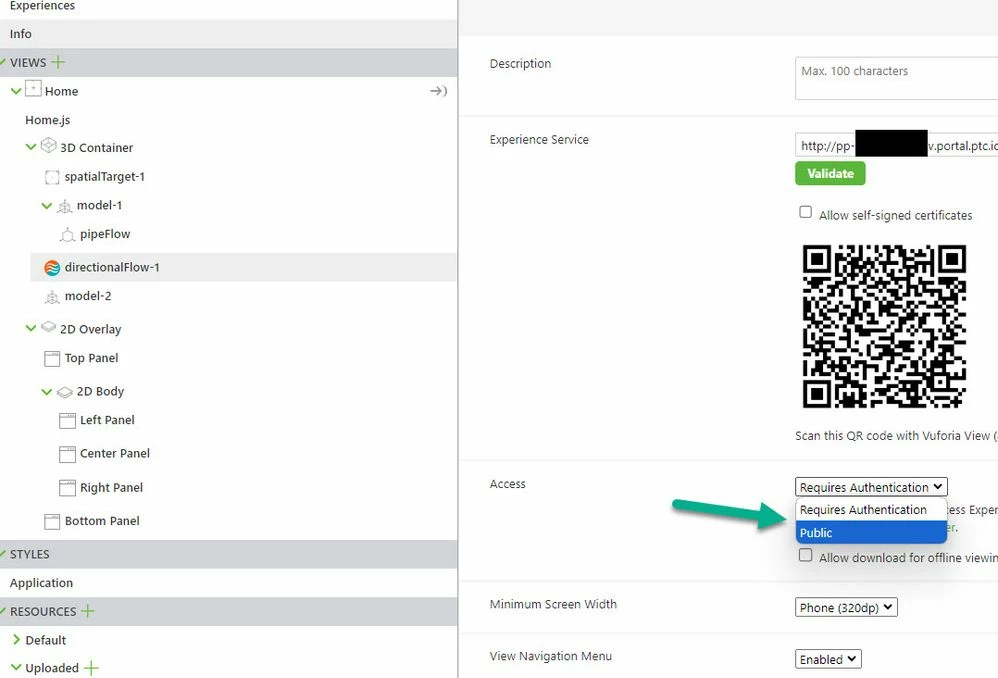Image resolution: width=998 pixels, height=678 pixels.
Task: Open the Info section
Action: pyautogui.click(x=228, y=34)
